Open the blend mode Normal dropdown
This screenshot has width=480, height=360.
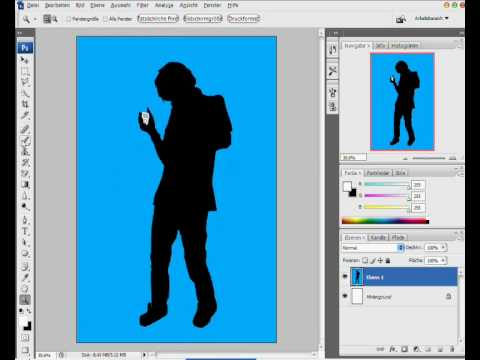[x=373, y=248]
